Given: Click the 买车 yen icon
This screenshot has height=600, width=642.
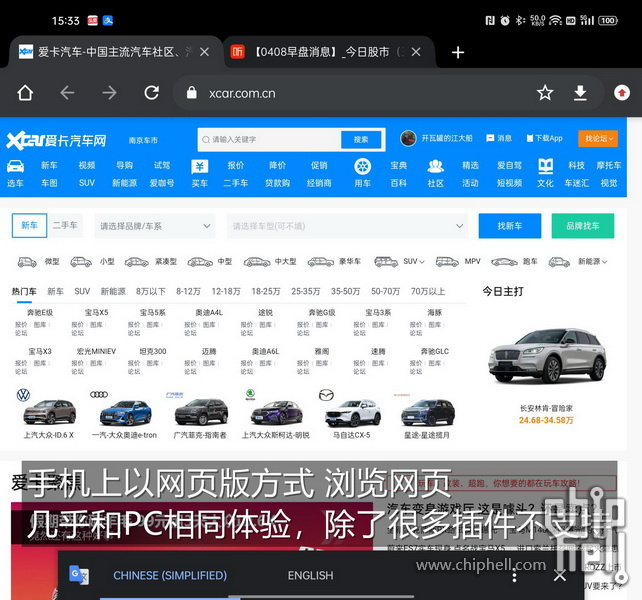Looking at the screenshot, I should coord(200,167).
